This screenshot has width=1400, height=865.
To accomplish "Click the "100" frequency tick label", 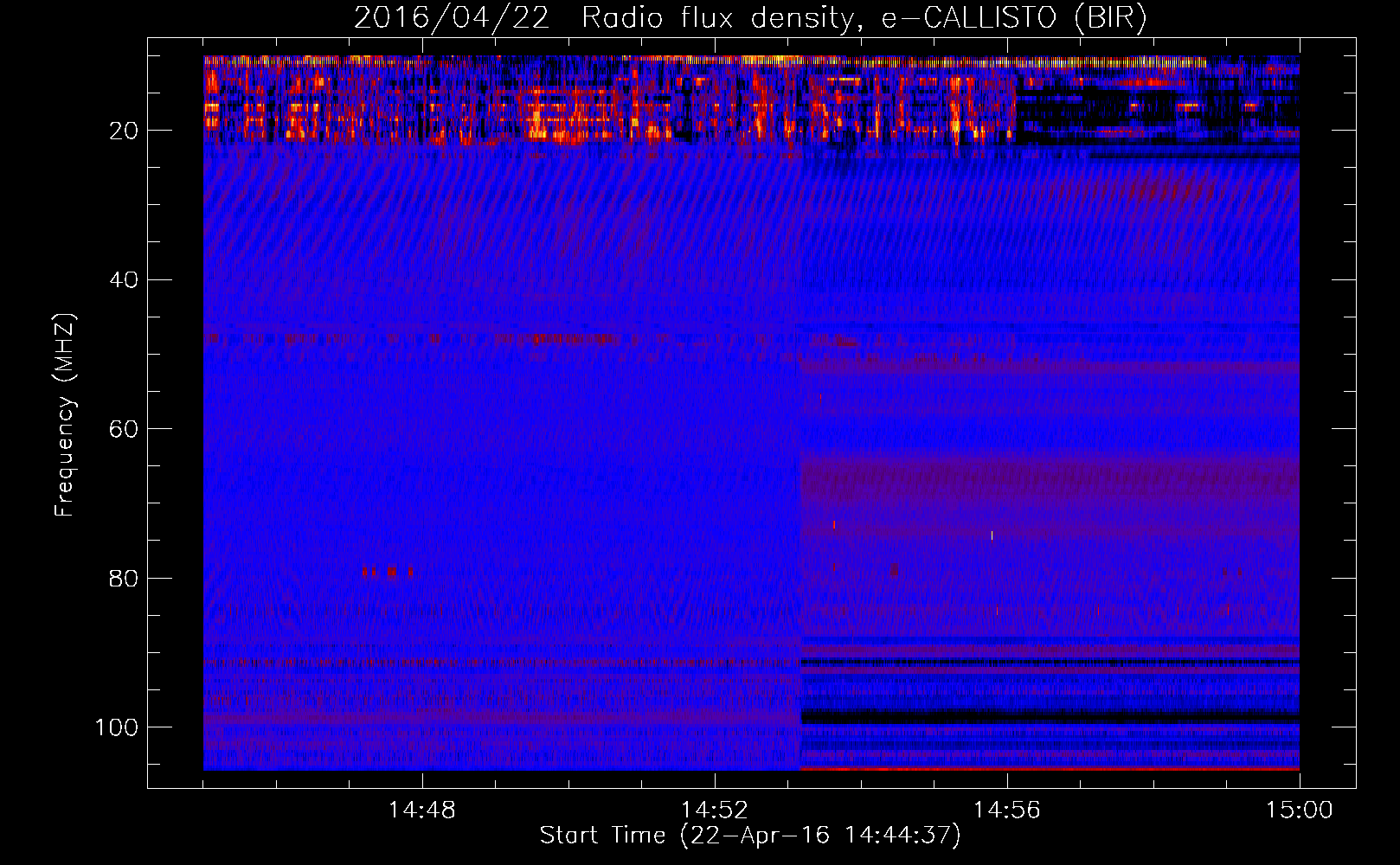I will click(117, 727).
